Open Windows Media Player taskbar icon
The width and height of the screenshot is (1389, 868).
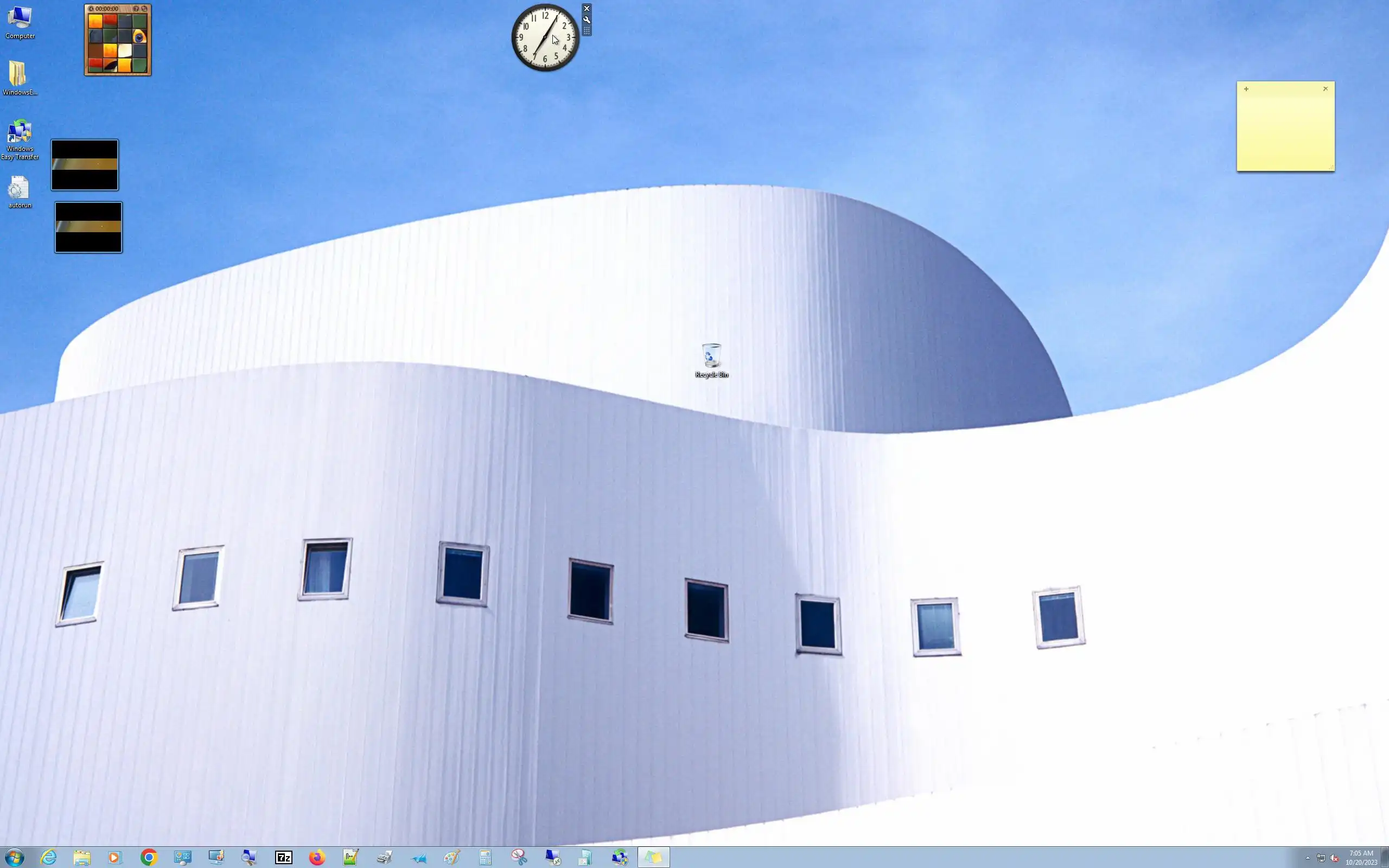pos(114,857)
